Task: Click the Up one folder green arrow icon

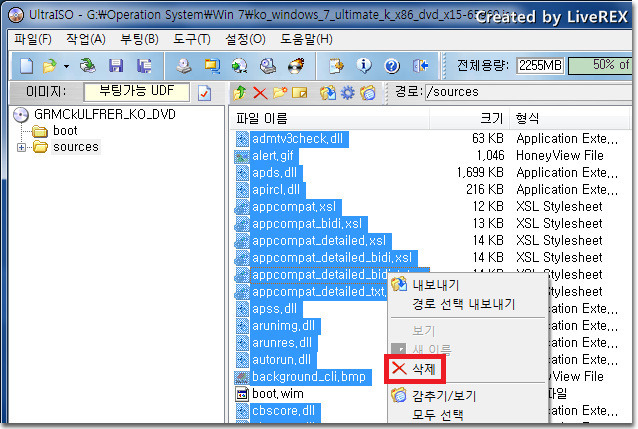Action: click(239, 93)
